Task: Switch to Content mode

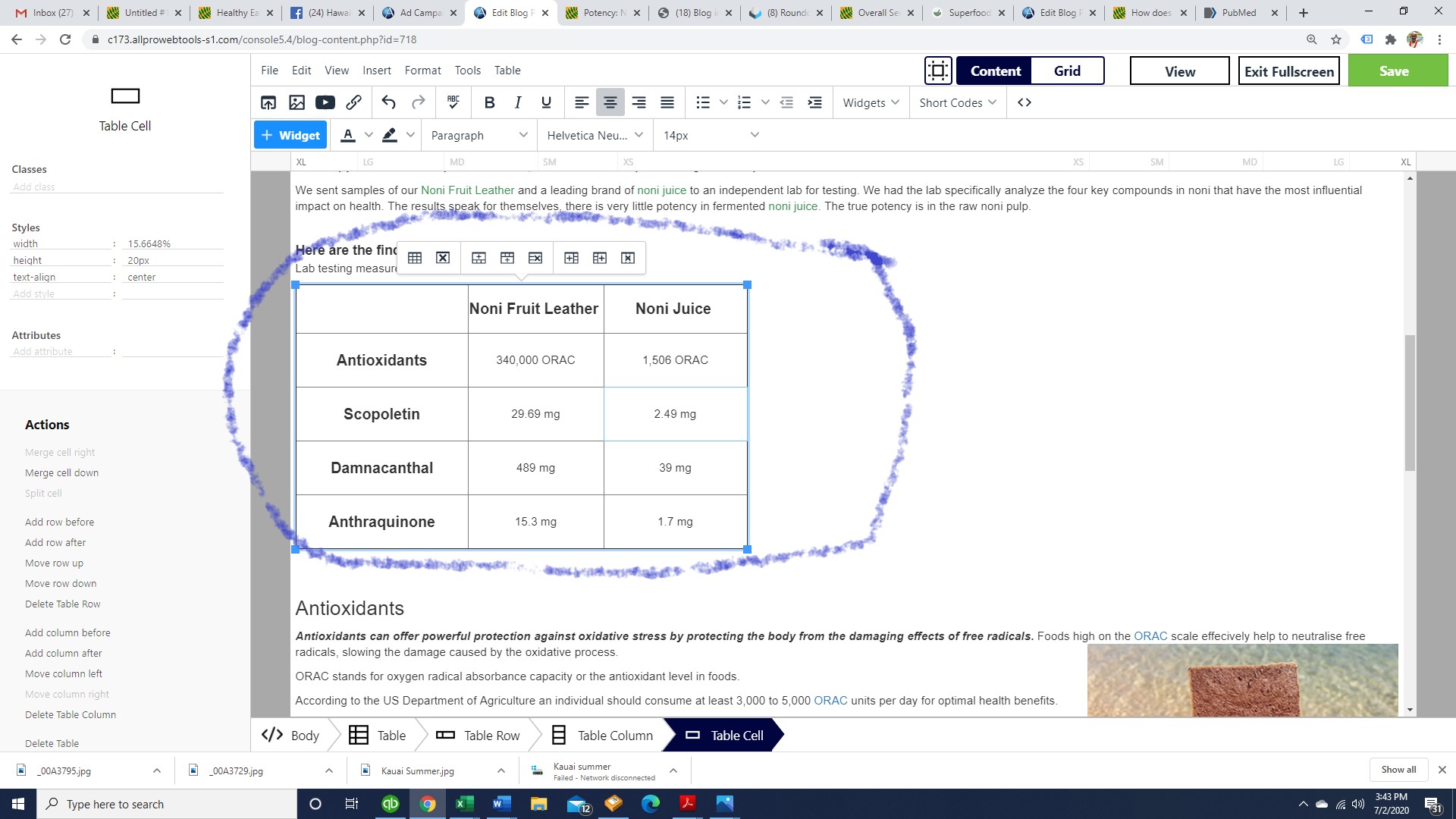Action: click(995, 71)
